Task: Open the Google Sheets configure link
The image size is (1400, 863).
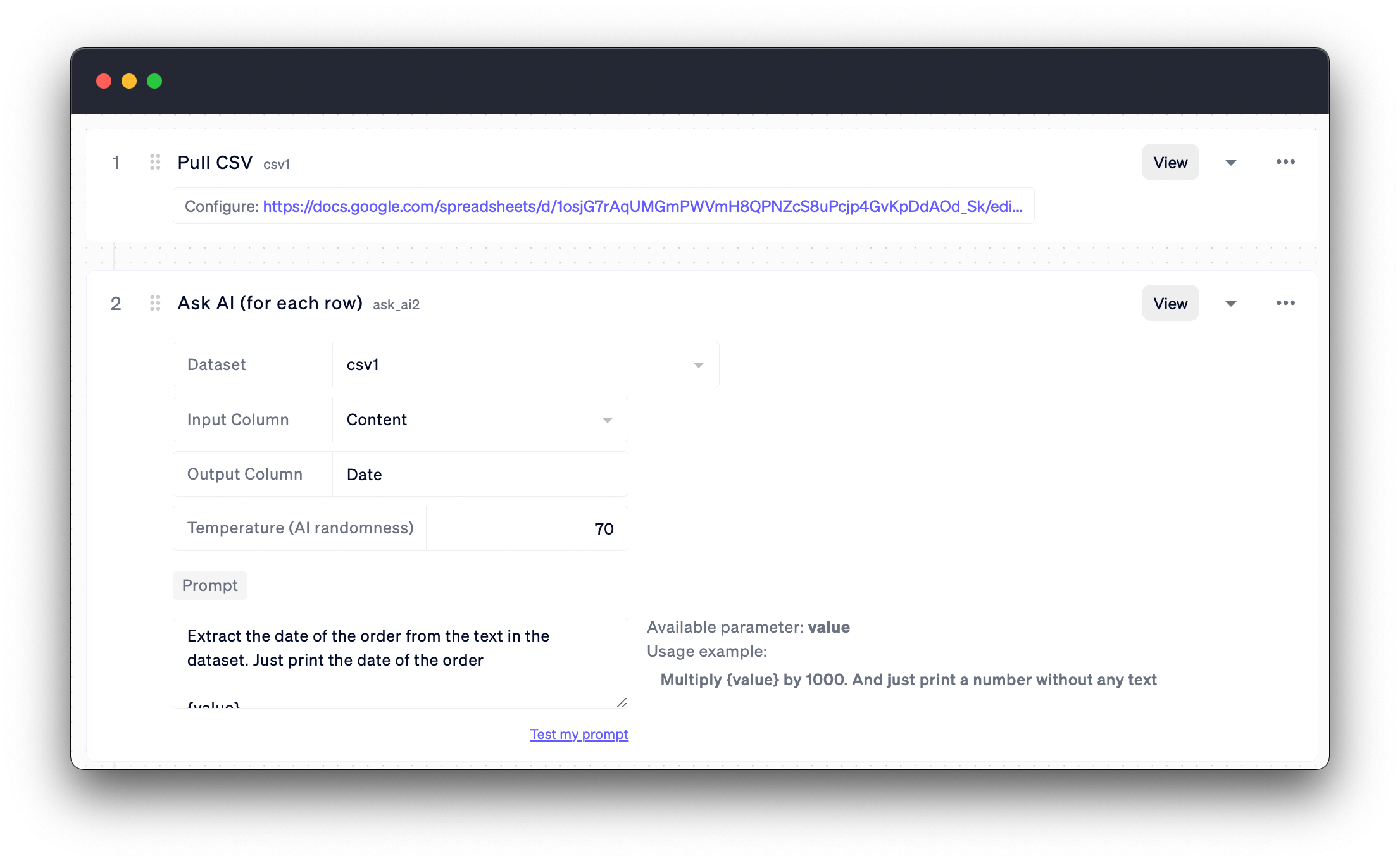Action: [642, 207]
